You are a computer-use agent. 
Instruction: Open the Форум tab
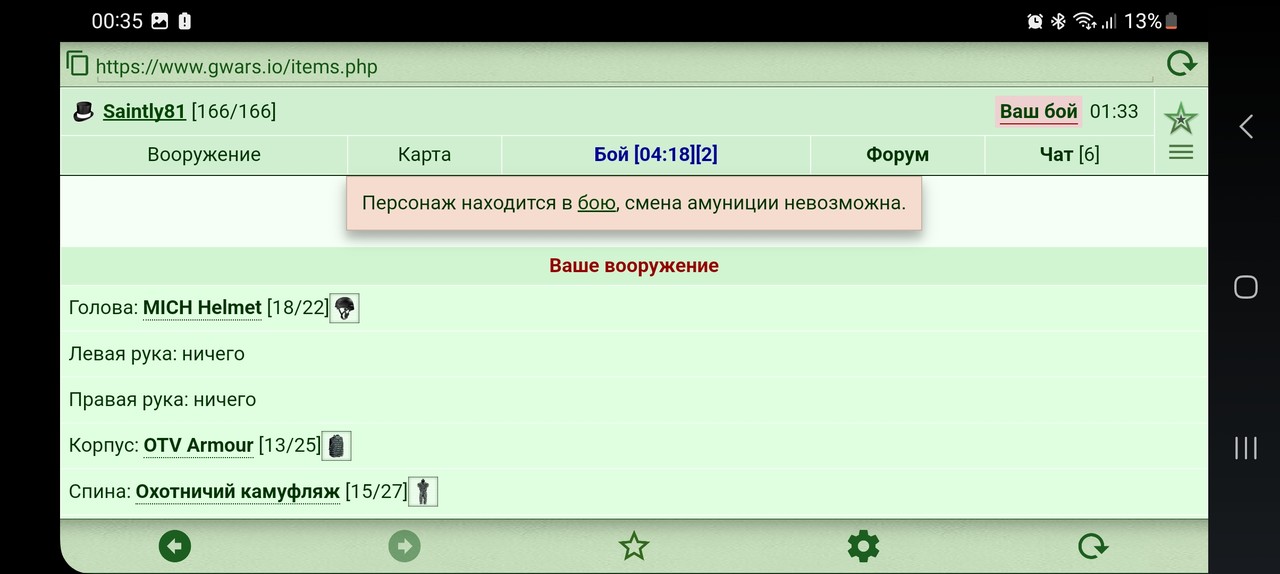click(x=897, y=154)
